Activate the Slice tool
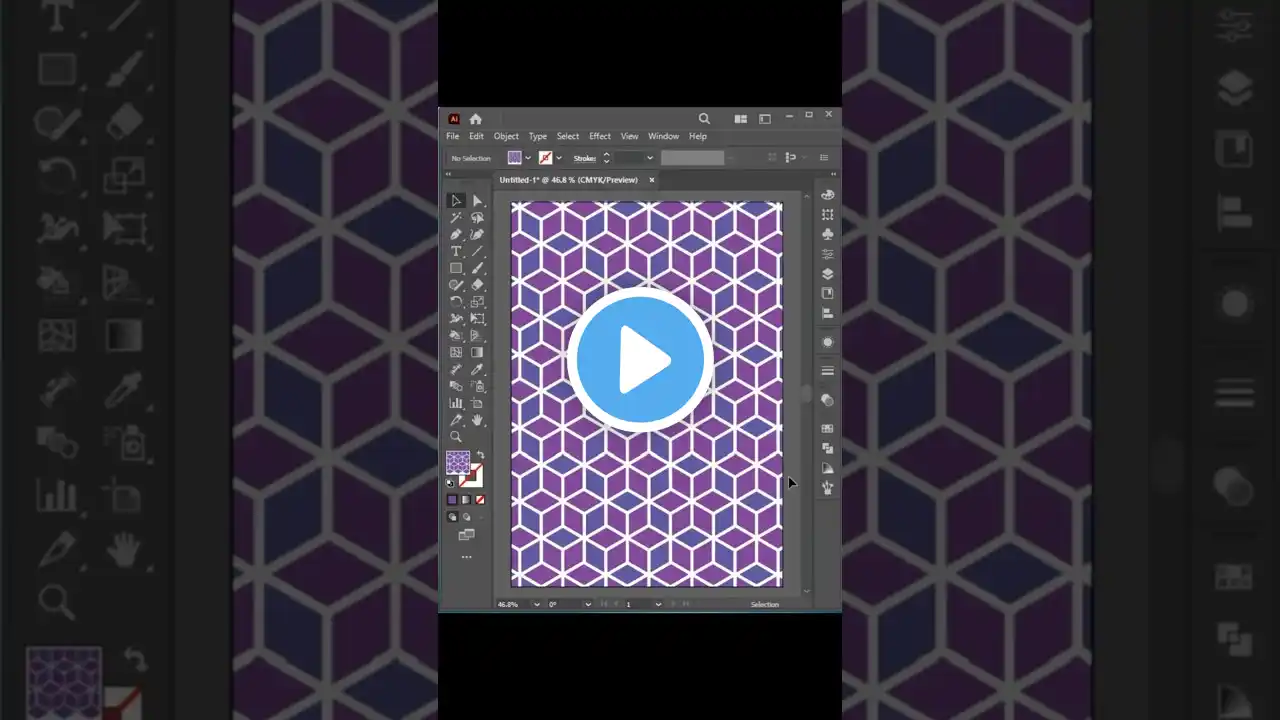Viewport: 1280px width, 720px height. tap(456, 420)
